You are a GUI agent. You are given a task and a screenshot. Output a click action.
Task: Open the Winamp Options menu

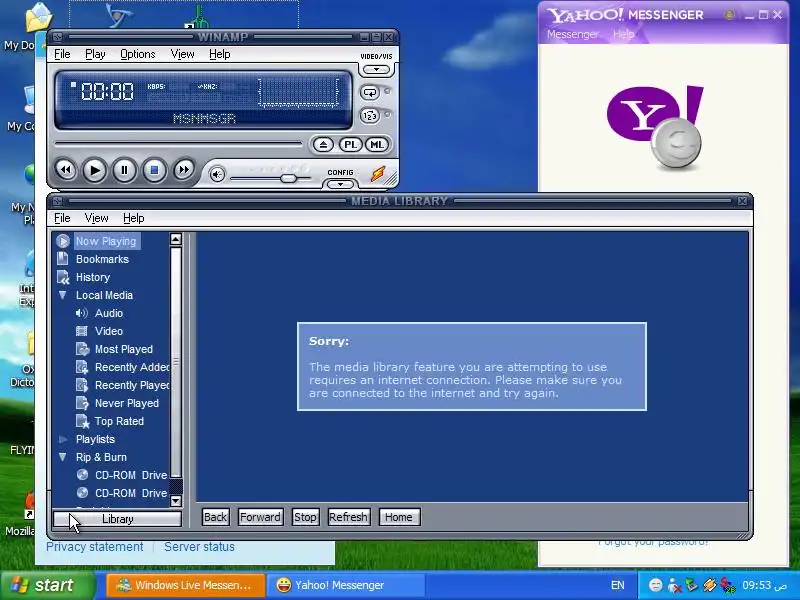(x=138, y=54)
